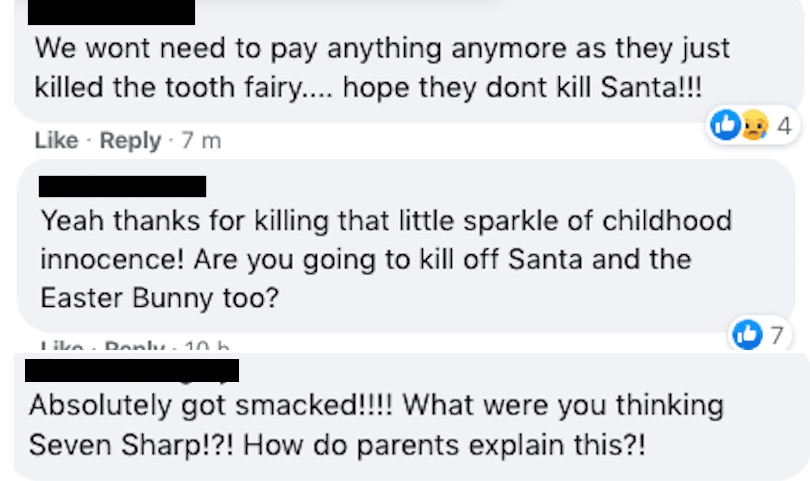The image size is (810, 481).
Task: Open the redacted author name above 'Yeah thanks'
Action: tap(122, 186)
